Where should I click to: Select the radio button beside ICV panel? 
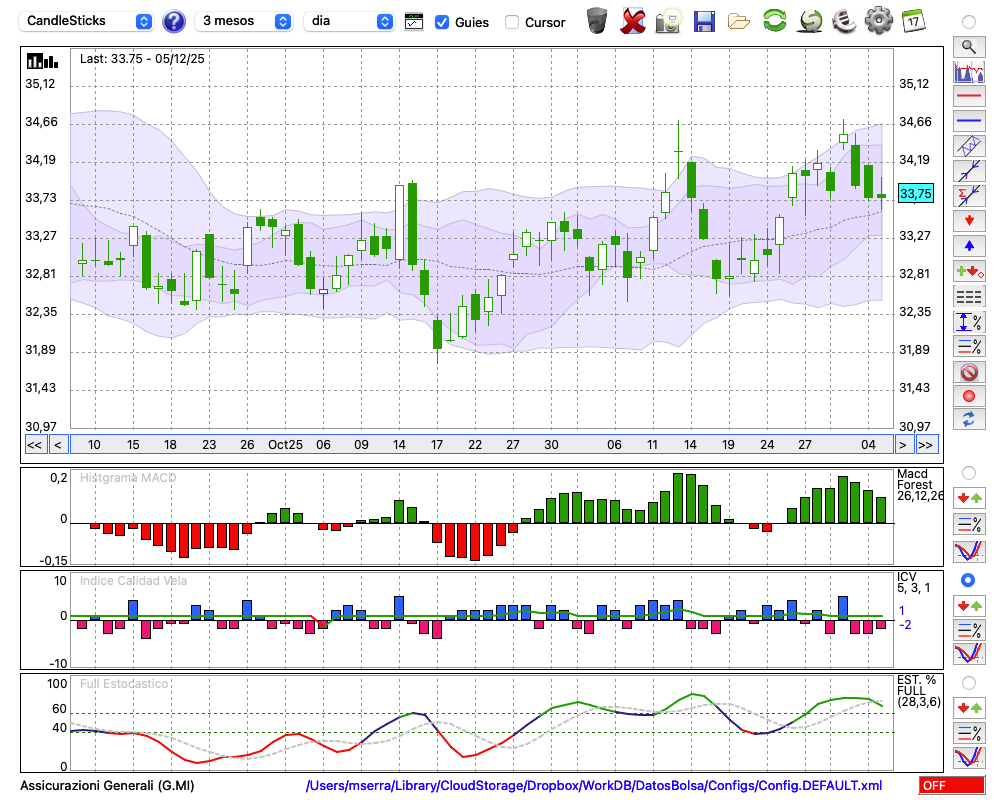click(968, 580)
